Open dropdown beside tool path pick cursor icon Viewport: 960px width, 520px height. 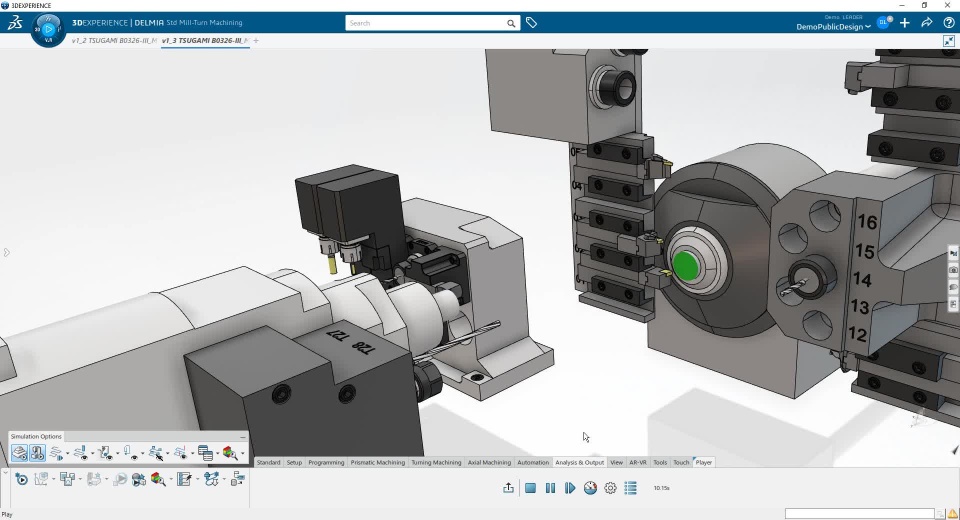(168, 453)
